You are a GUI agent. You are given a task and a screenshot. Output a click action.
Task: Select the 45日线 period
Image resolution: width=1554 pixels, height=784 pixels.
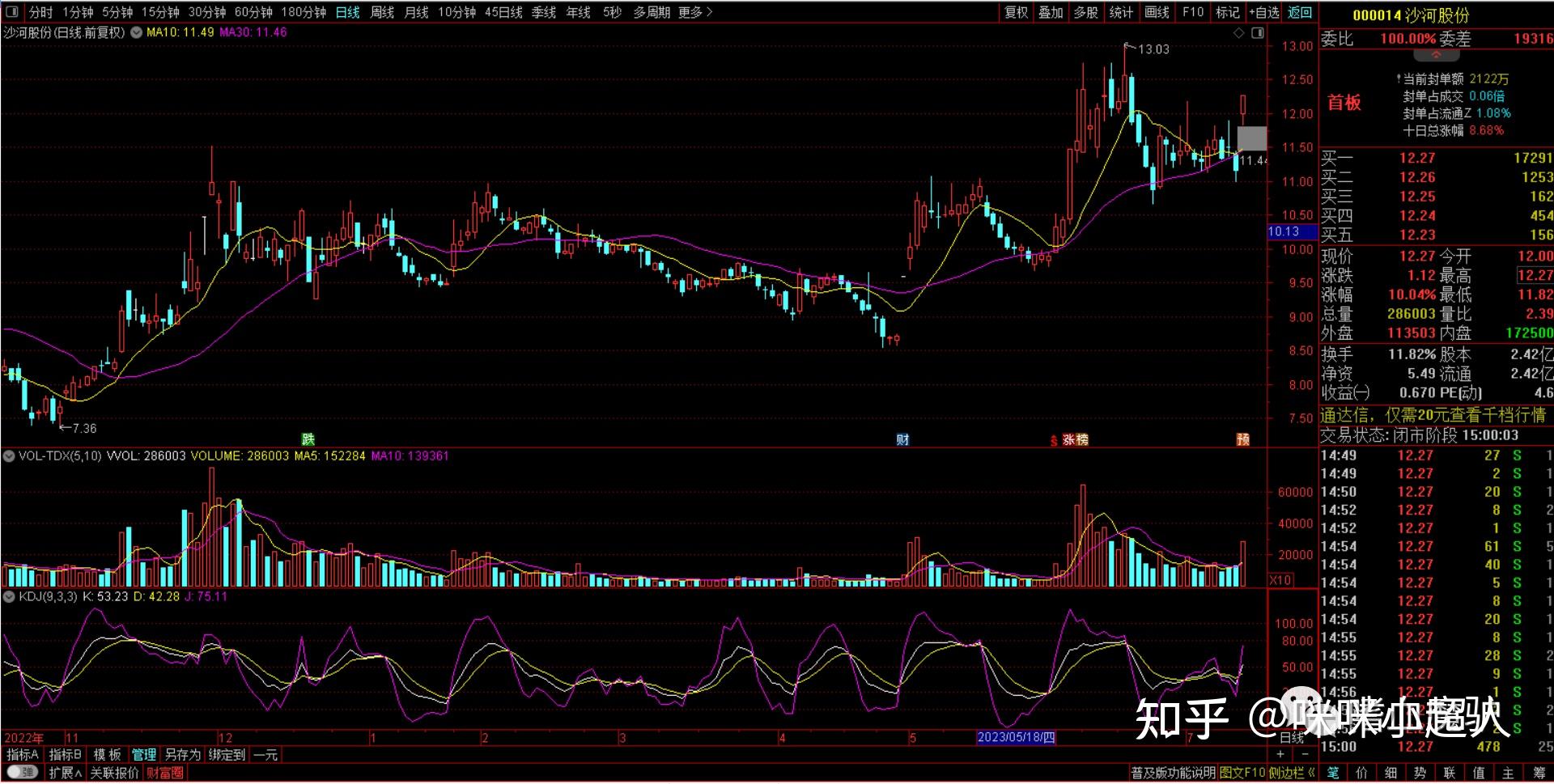[x=503, y=12]
